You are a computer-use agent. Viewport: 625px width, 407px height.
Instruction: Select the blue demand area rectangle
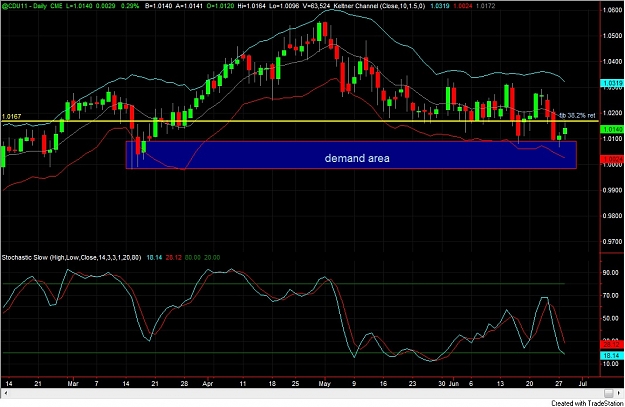coord(351,155)
